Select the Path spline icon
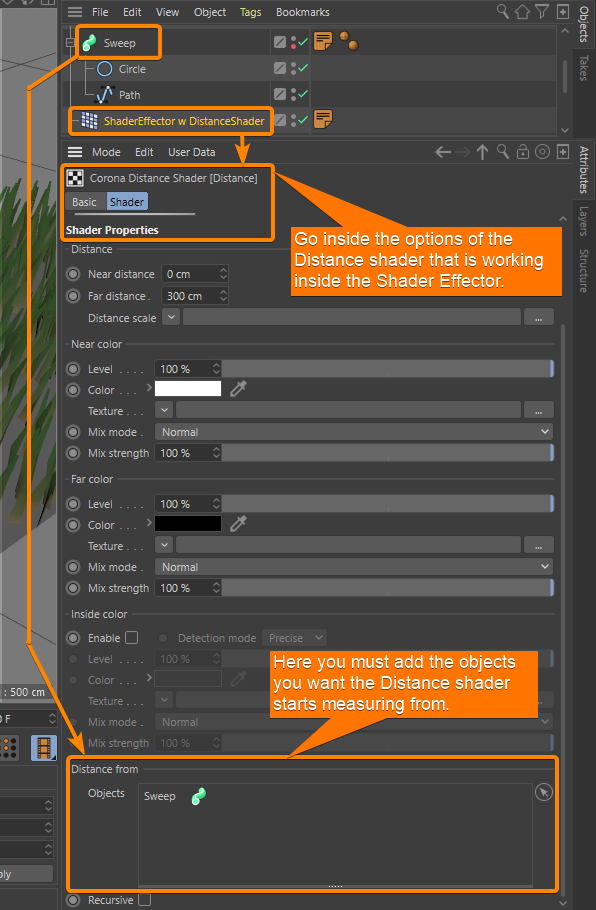 click(x=104, y=95)
